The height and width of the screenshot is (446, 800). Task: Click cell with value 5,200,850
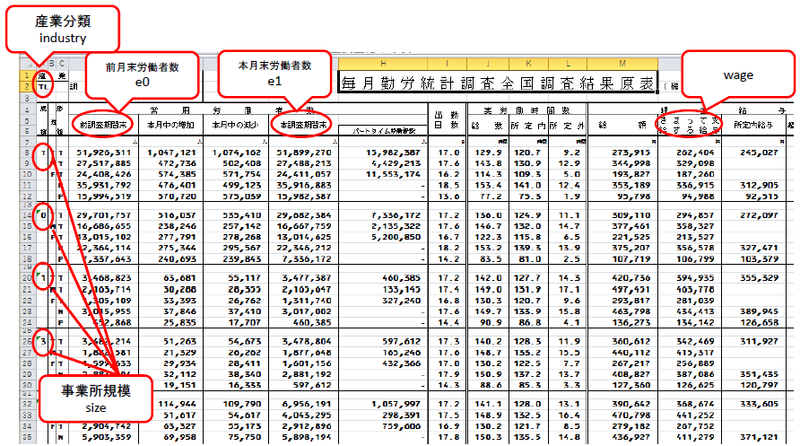395,237
